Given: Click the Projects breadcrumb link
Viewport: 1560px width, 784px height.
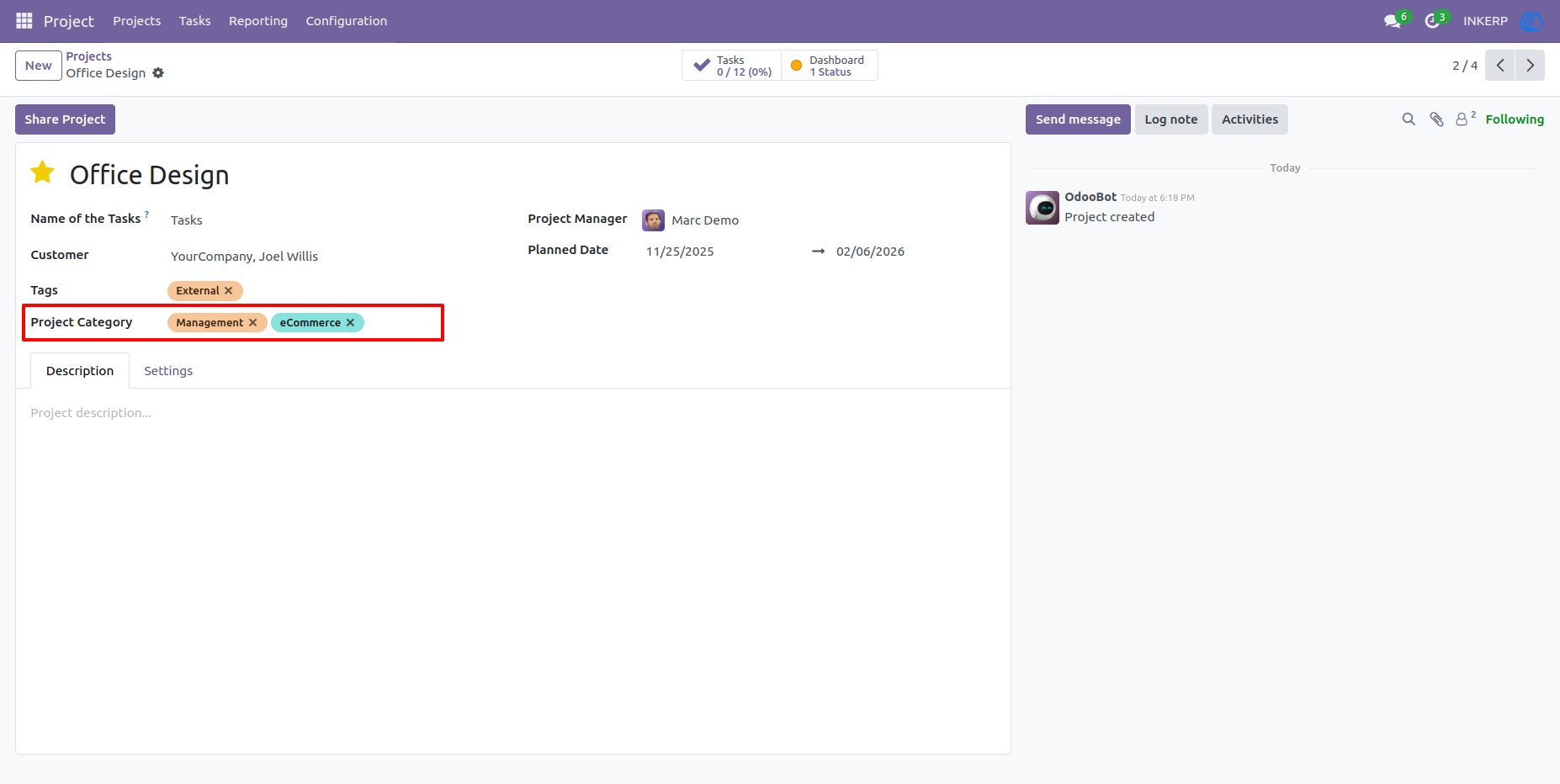Looking at the screenshot, I should [89, 56].
